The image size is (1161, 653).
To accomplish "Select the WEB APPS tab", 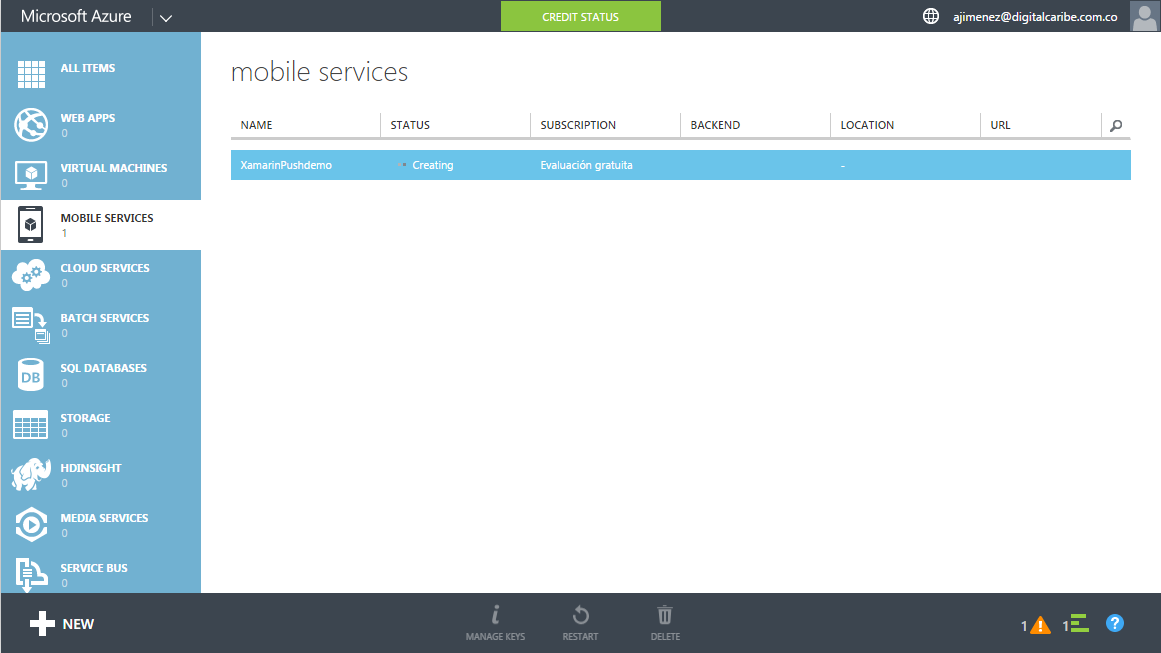I will tap(101, 125).
